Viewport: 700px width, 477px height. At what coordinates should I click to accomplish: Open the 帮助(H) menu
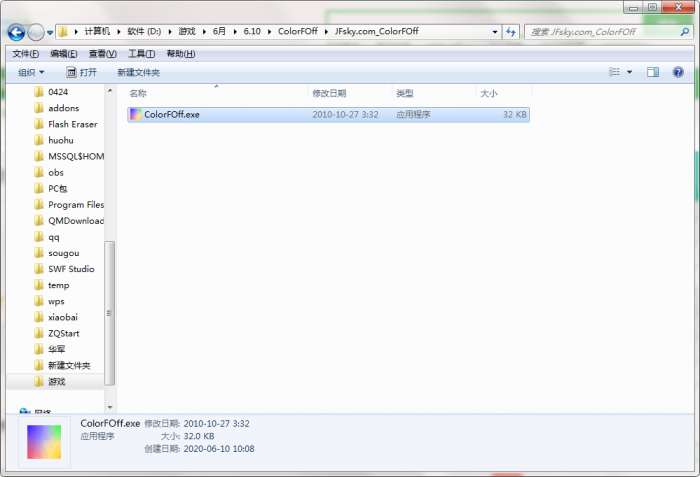(x=181, y=54)
